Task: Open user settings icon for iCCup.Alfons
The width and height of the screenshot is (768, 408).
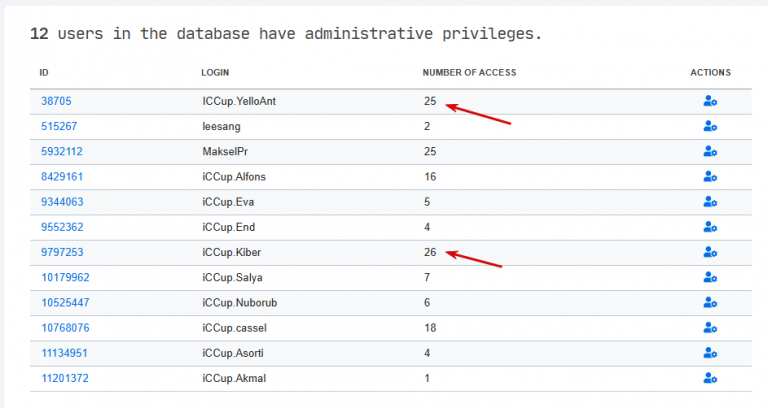Action: 710,176
